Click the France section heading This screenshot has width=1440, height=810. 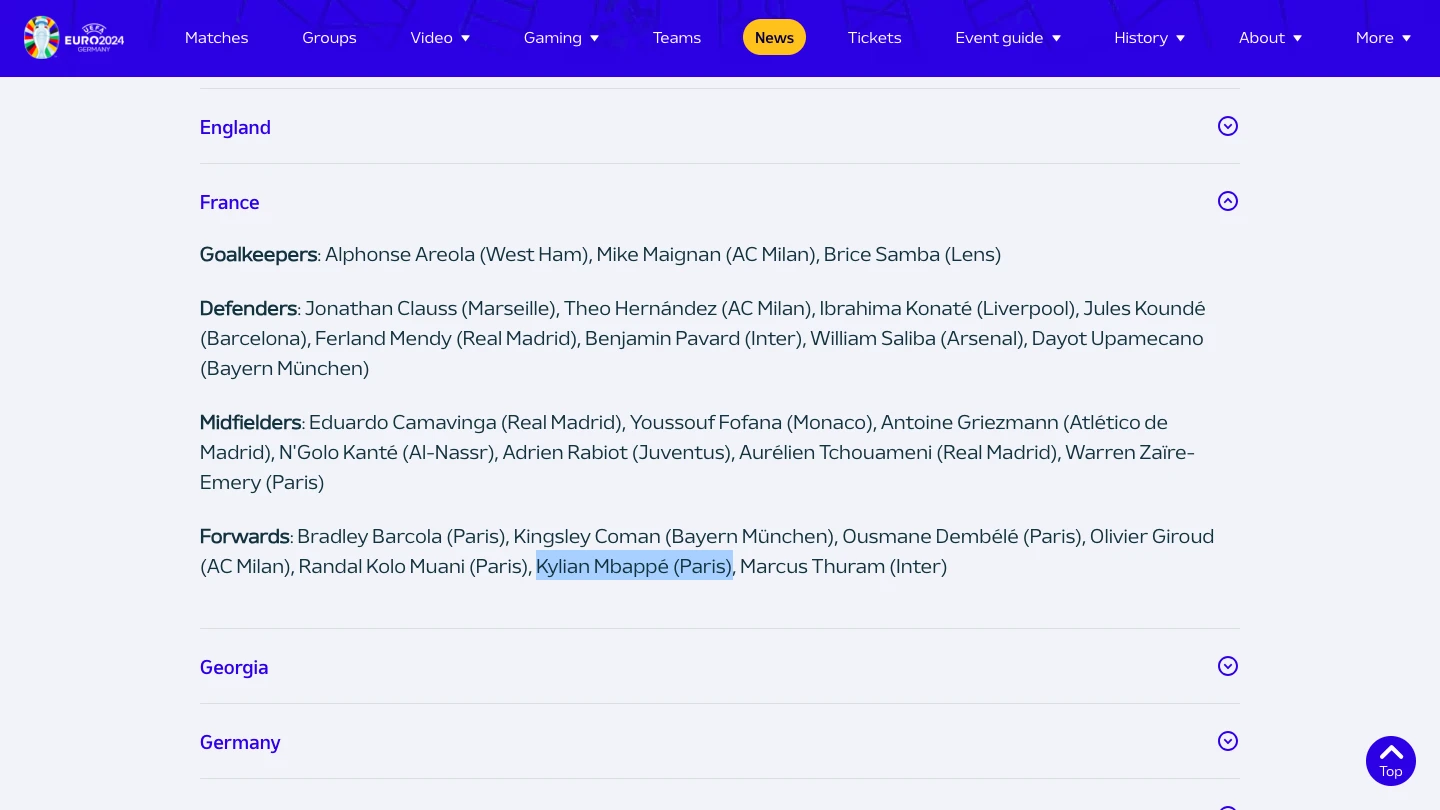229,202
